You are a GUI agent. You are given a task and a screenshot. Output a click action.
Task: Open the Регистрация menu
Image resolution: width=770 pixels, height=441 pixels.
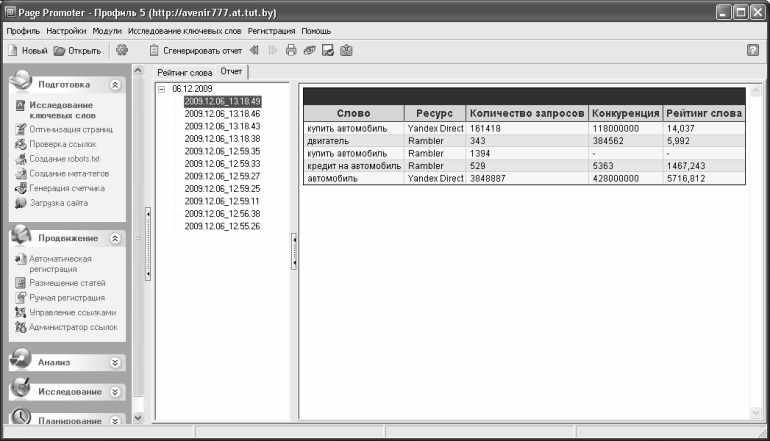[272, 31]
